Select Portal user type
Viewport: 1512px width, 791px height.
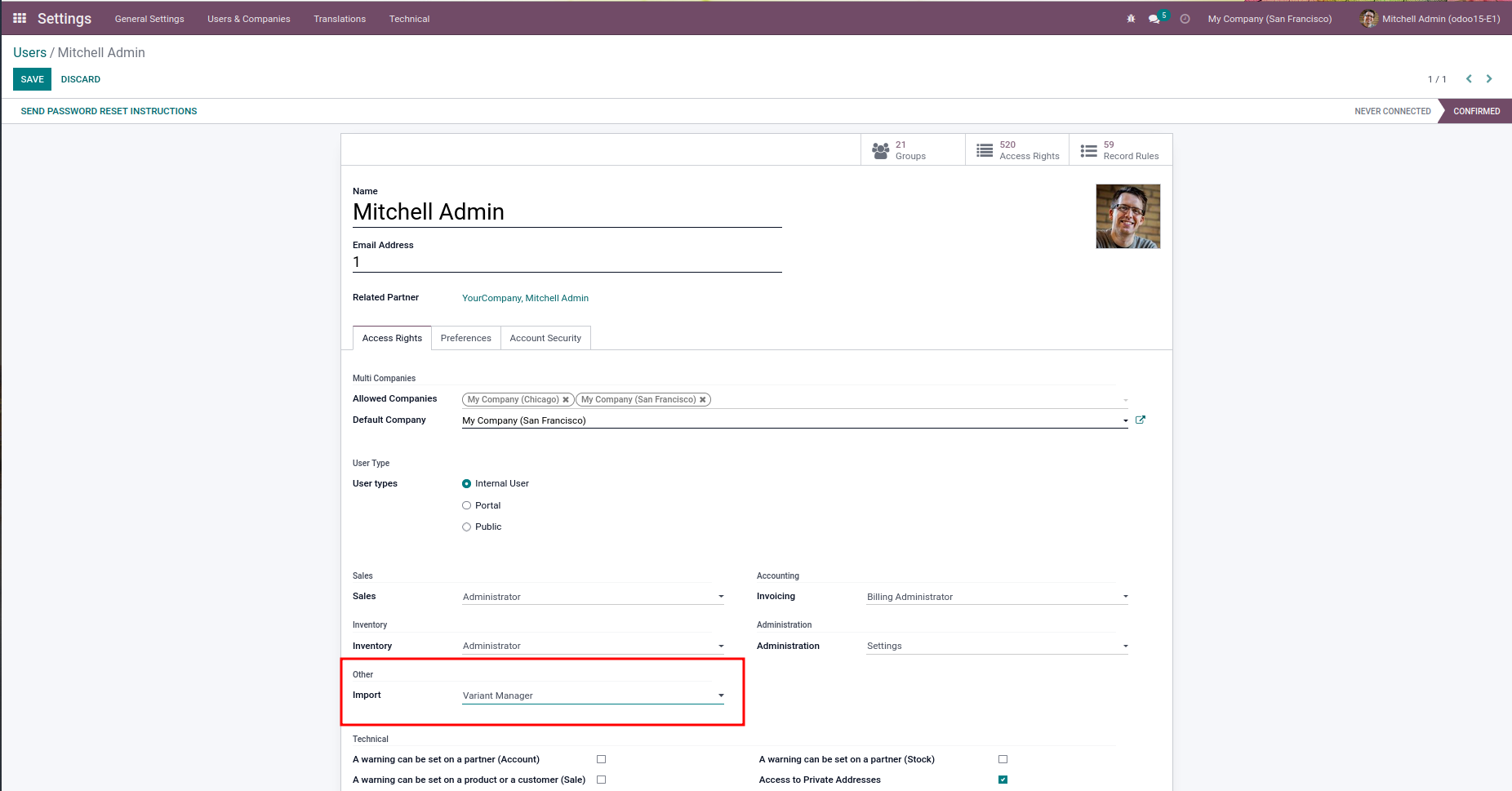tap(467, 505)
